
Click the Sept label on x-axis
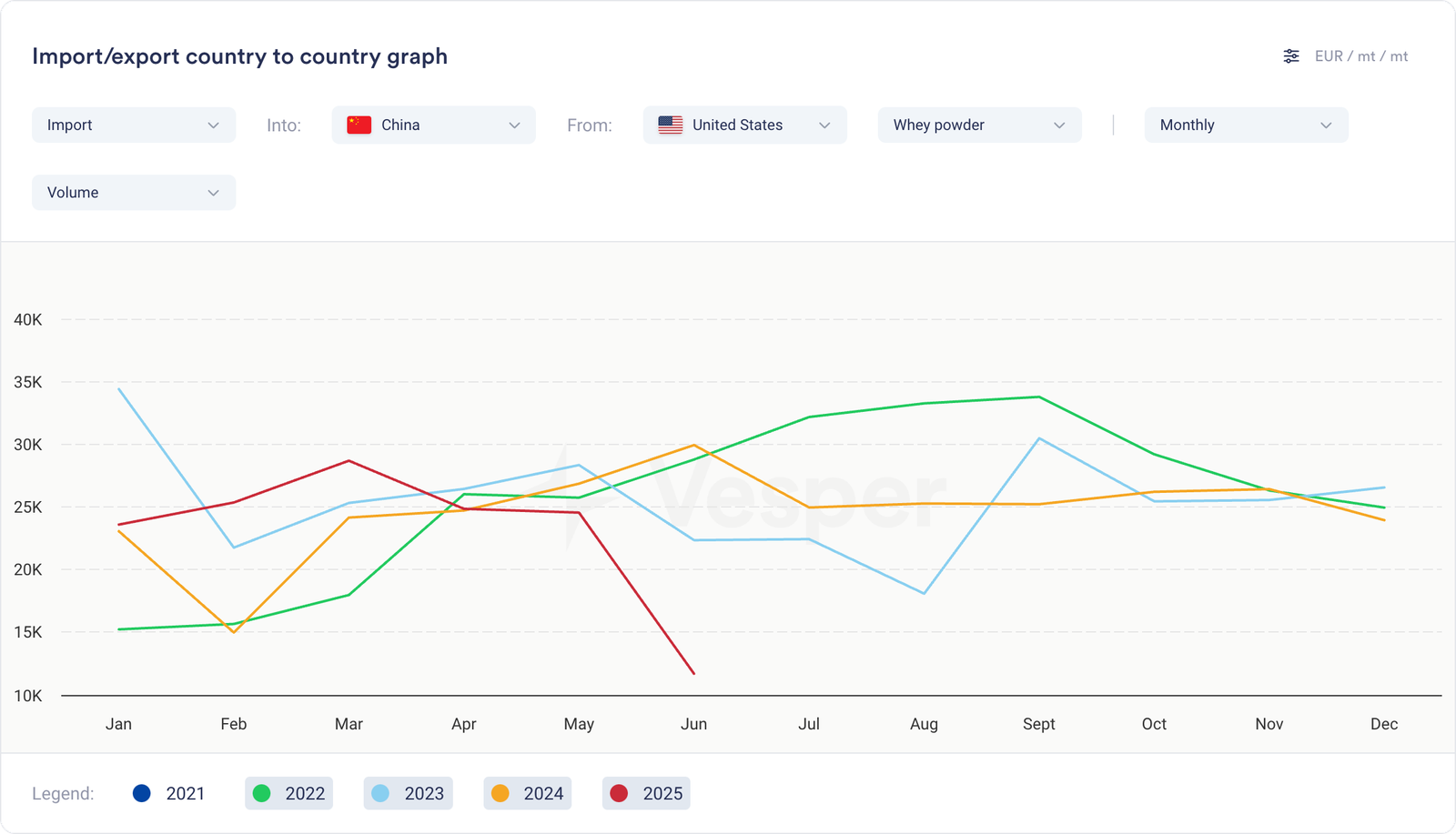[1038, 724]
